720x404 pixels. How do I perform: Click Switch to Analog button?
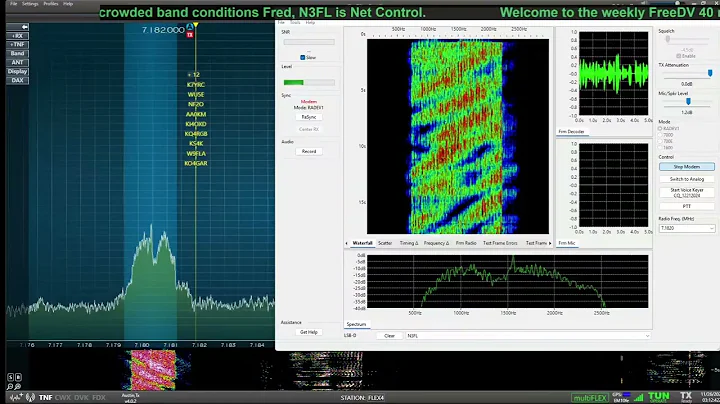click(x=687, y=179)
